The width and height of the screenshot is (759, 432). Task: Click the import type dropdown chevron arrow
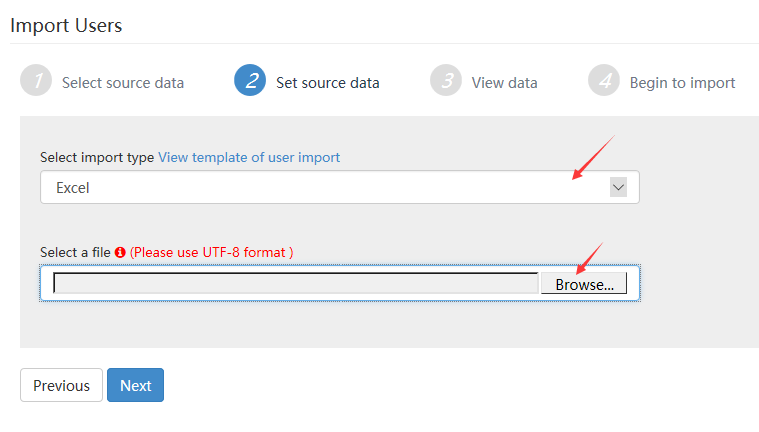(618, 187)
